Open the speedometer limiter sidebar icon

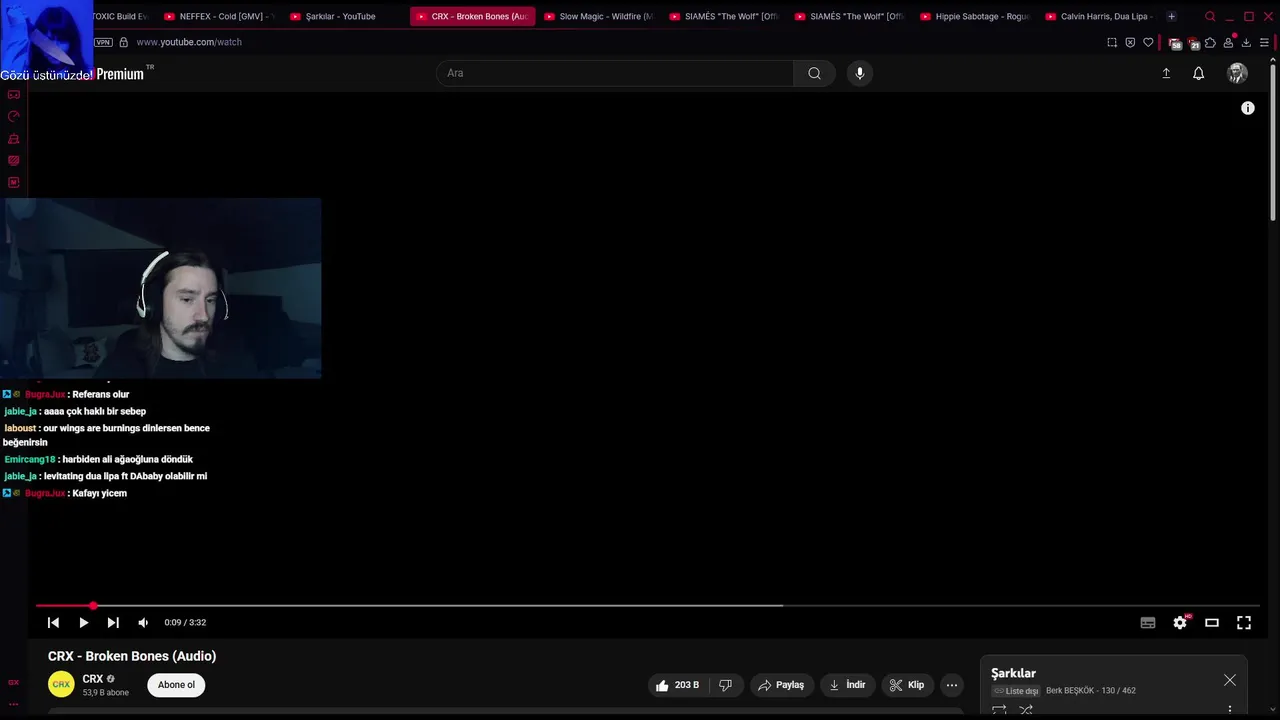point(13,116)
